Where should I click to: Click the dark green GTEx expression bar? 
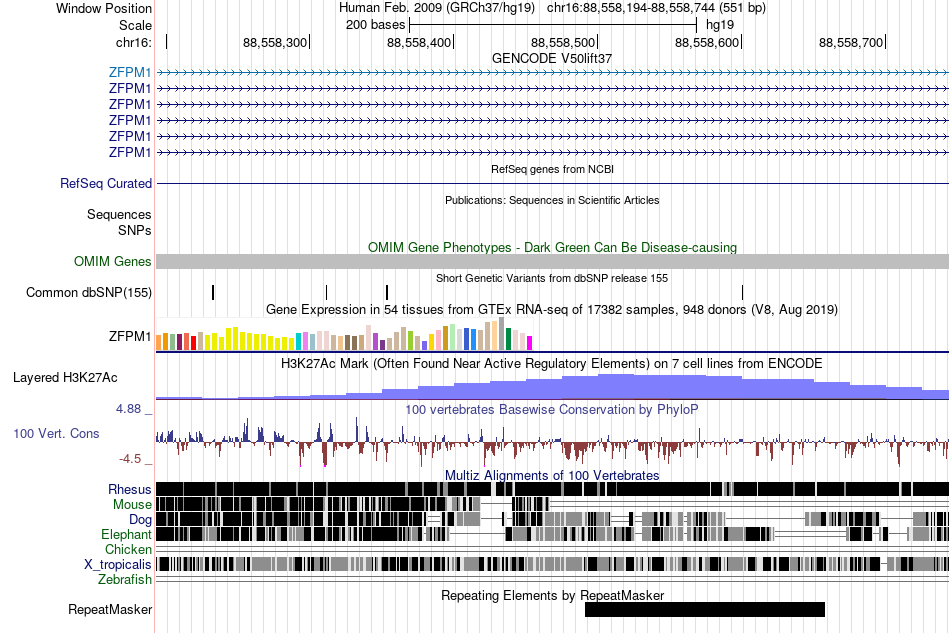coord(508,339)
